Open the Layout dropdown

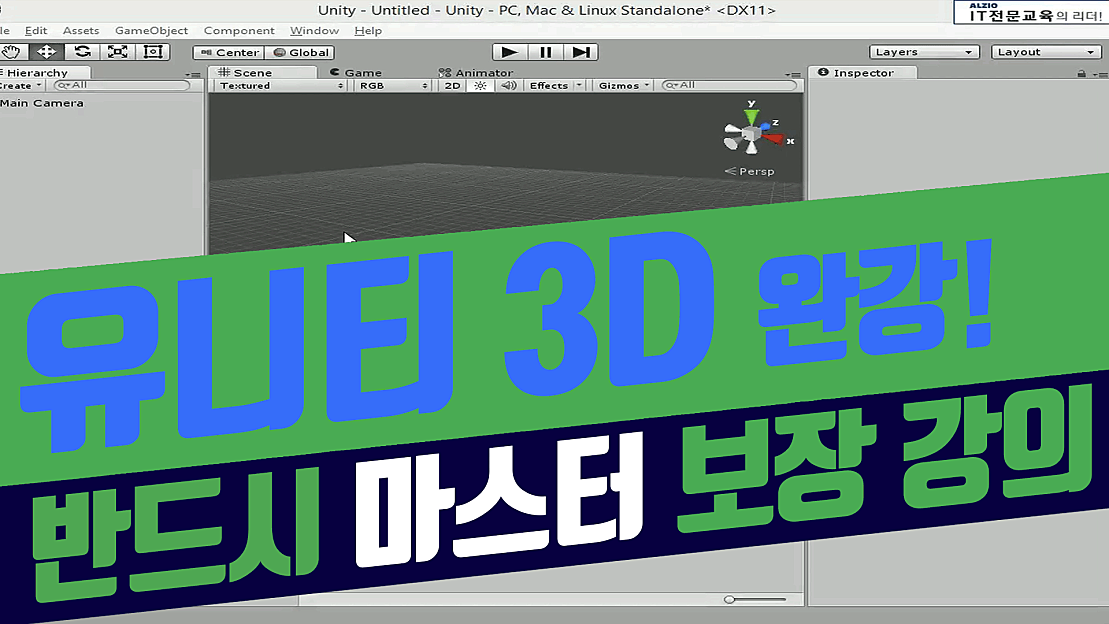[x=1045, y=51]
